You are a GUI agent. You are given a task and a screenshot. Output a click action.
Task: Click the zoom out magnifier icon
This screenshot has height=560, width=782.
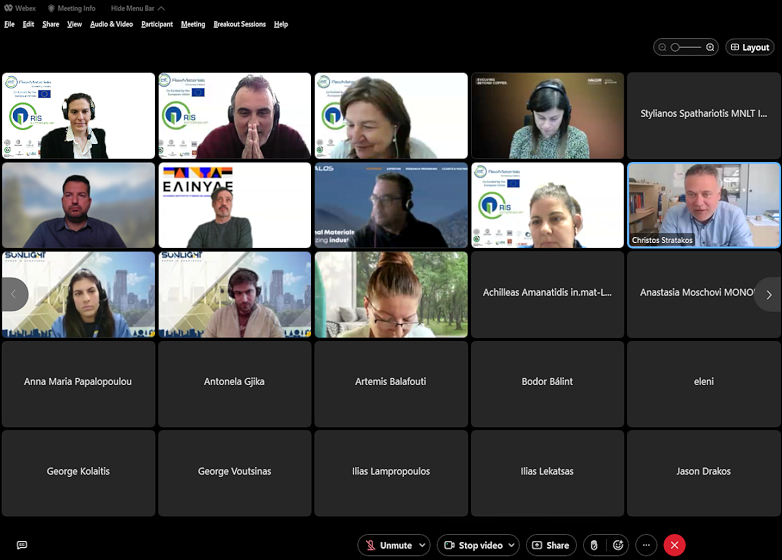coord(662,47)
